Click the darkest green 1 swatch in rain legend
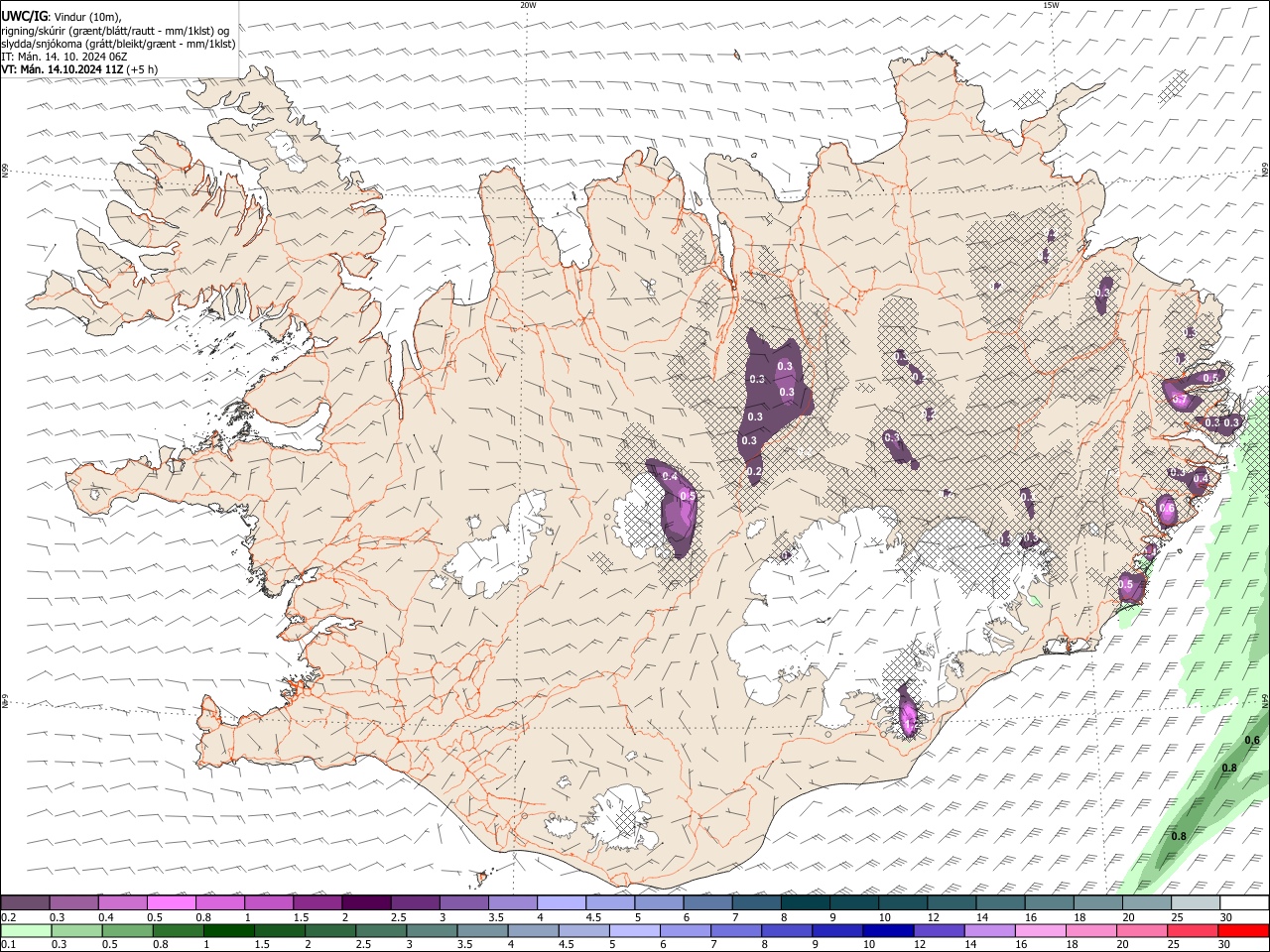This screenshot has height=952, width=1270. point(228,931)
